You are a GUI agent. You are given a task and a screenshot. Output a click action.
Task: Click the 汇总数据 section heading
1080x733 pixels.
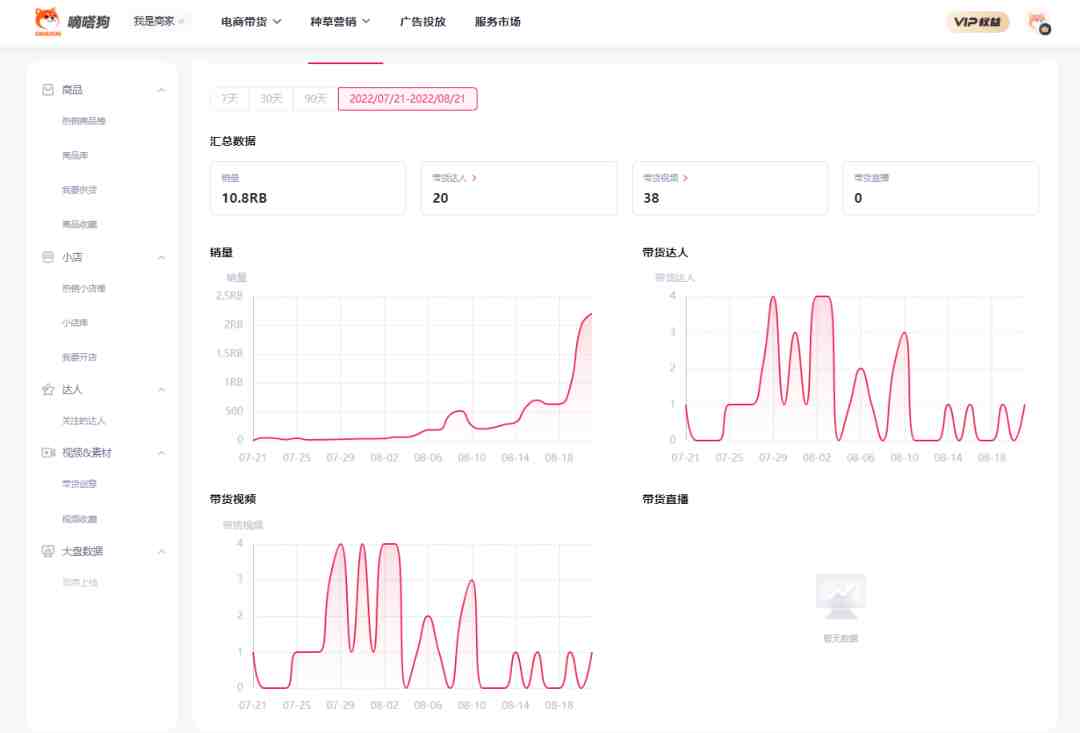[x=233, y=141]
